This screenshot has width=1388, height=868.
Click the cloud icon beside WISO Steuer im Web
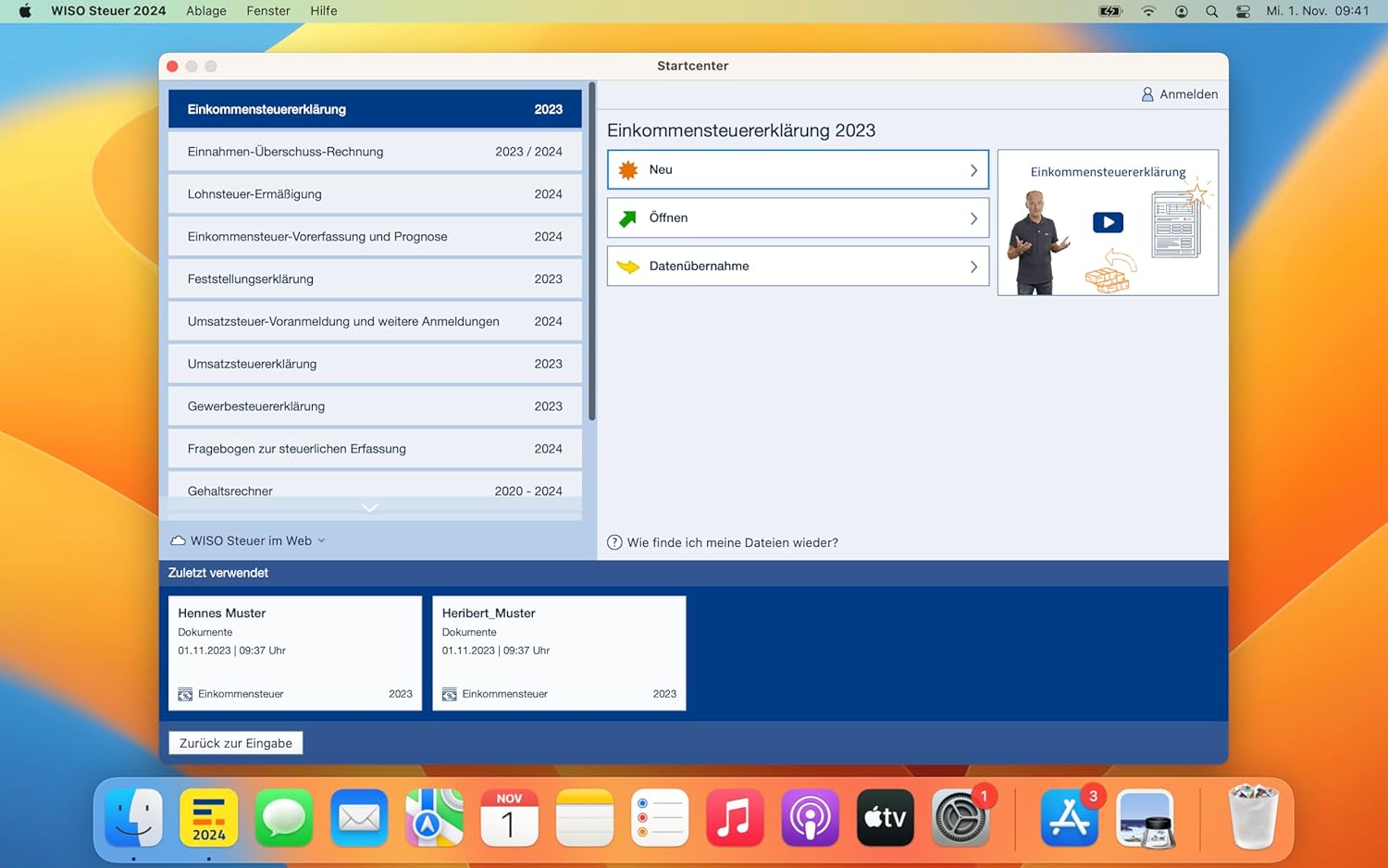[x=178, y=540]
